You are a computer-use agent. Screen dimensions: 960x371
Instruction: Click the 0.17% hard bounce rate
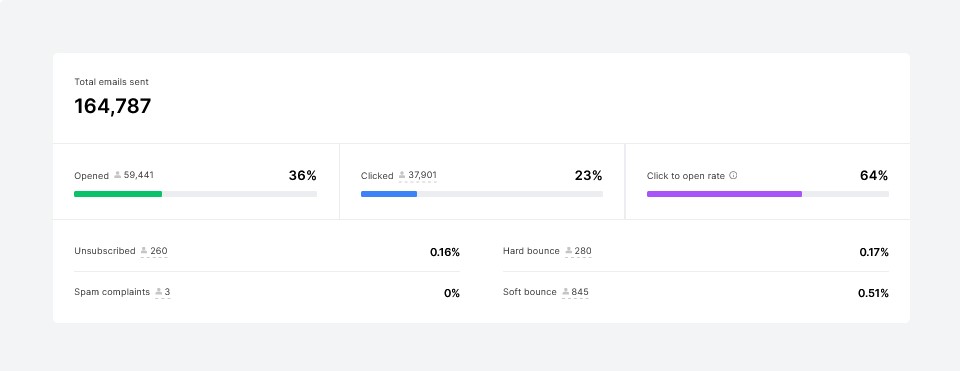(x=874, y=252)
